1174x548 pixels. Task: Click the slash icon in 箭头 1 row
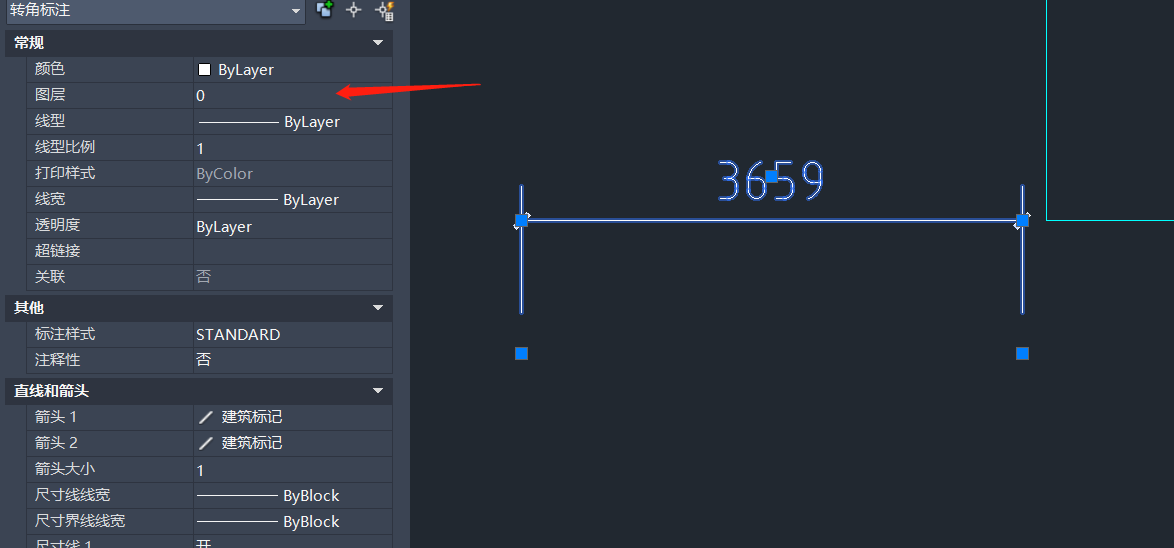[x=206, y=417]
